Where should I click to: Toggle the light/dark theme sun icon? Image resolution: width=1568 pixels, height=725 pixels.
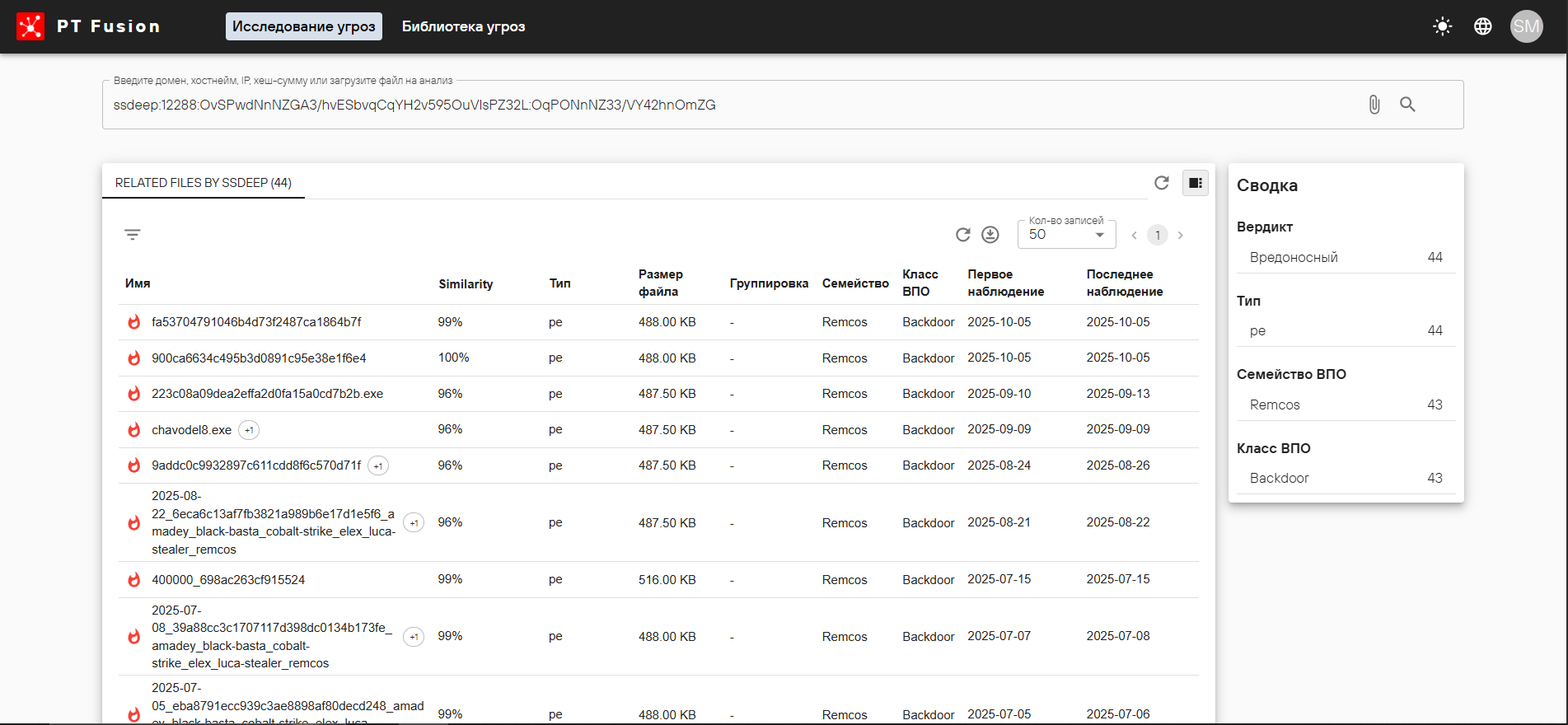coord(1442,26)
